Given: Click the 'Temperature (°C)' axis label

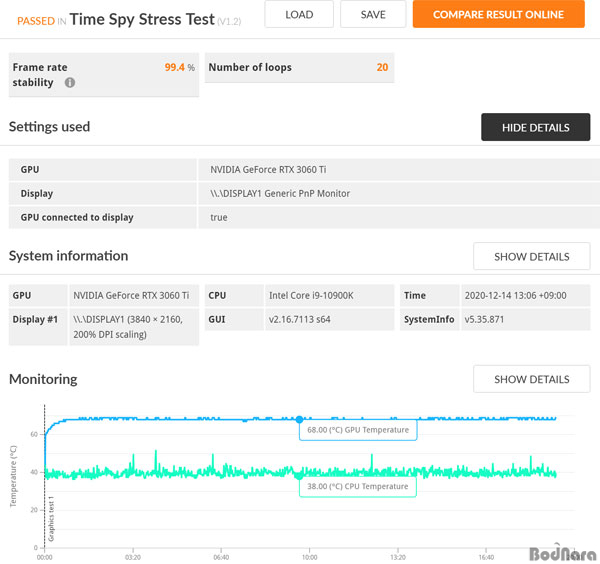Looking at the screenshot, I should (13, 476).
